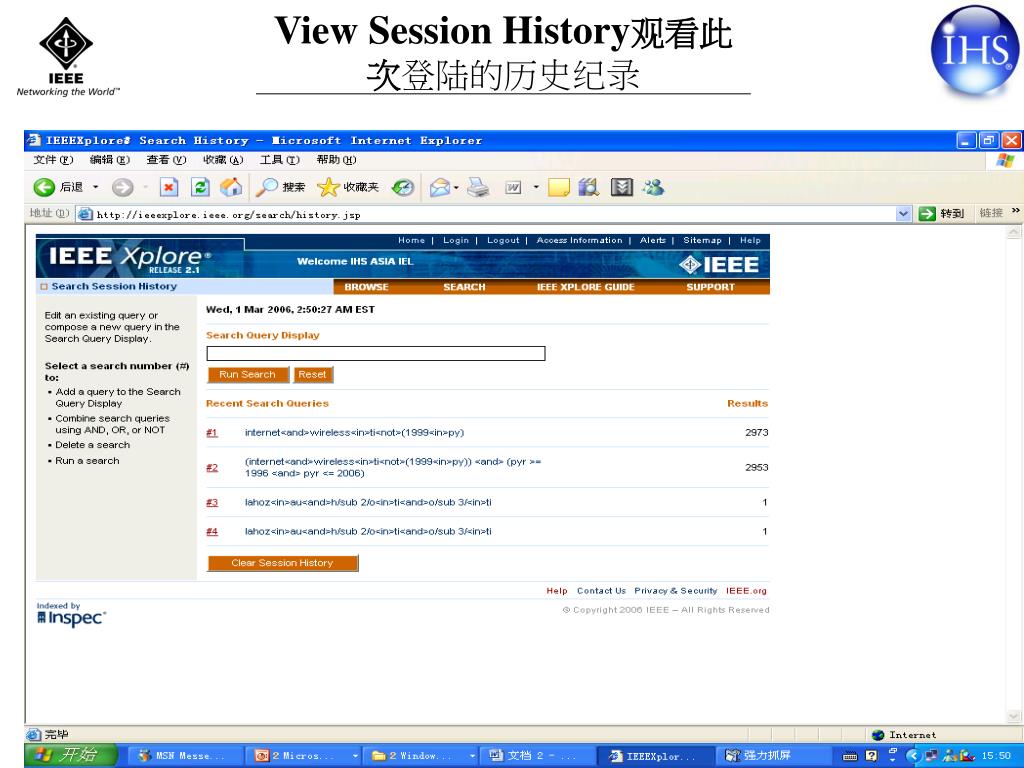Click search number #1 link
Screen dimensions: 1024x768
pyautogui.click(x=212, y=433)
